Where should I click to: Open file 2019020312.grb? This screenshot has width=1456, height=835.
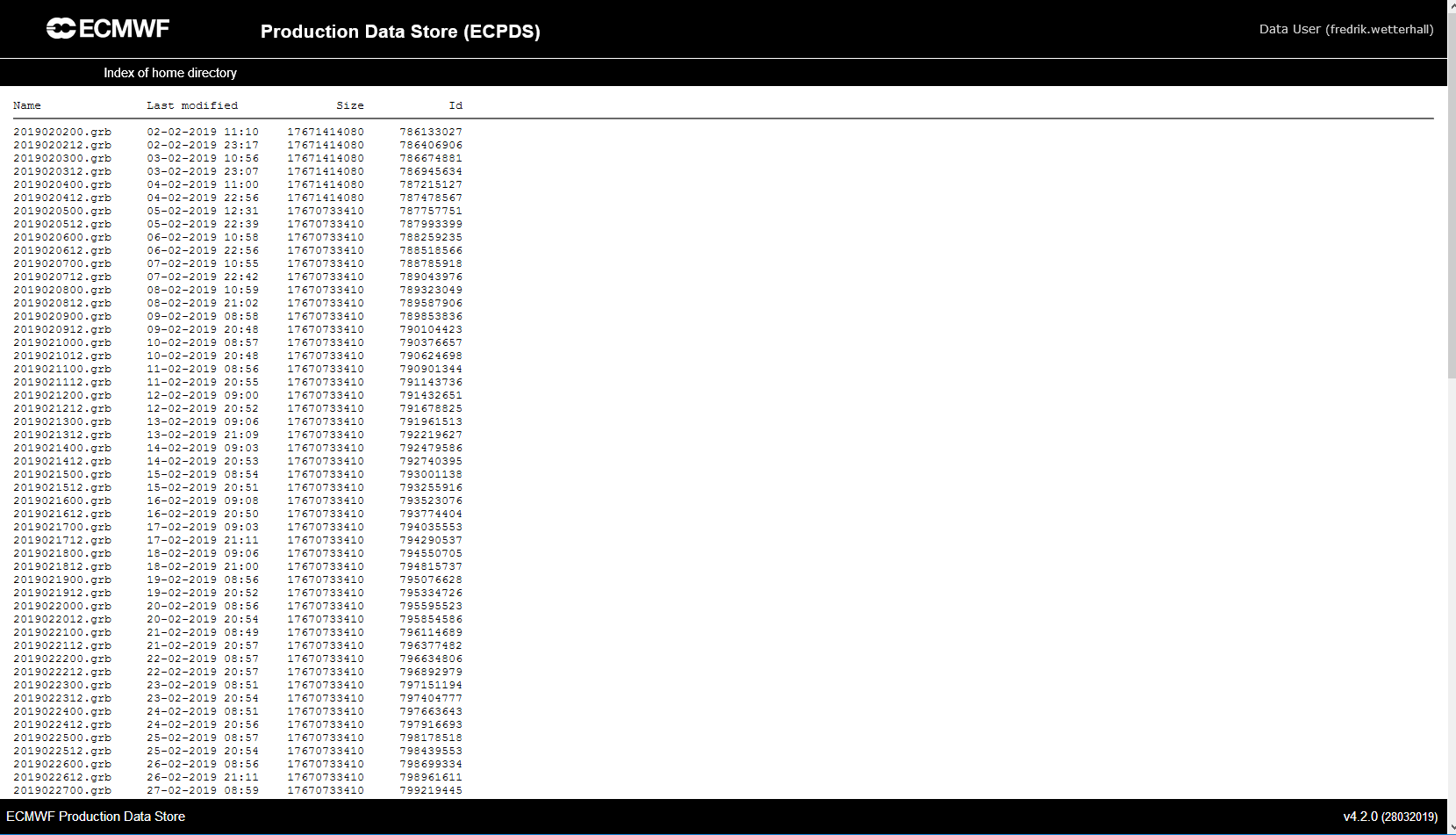(62, 171)
